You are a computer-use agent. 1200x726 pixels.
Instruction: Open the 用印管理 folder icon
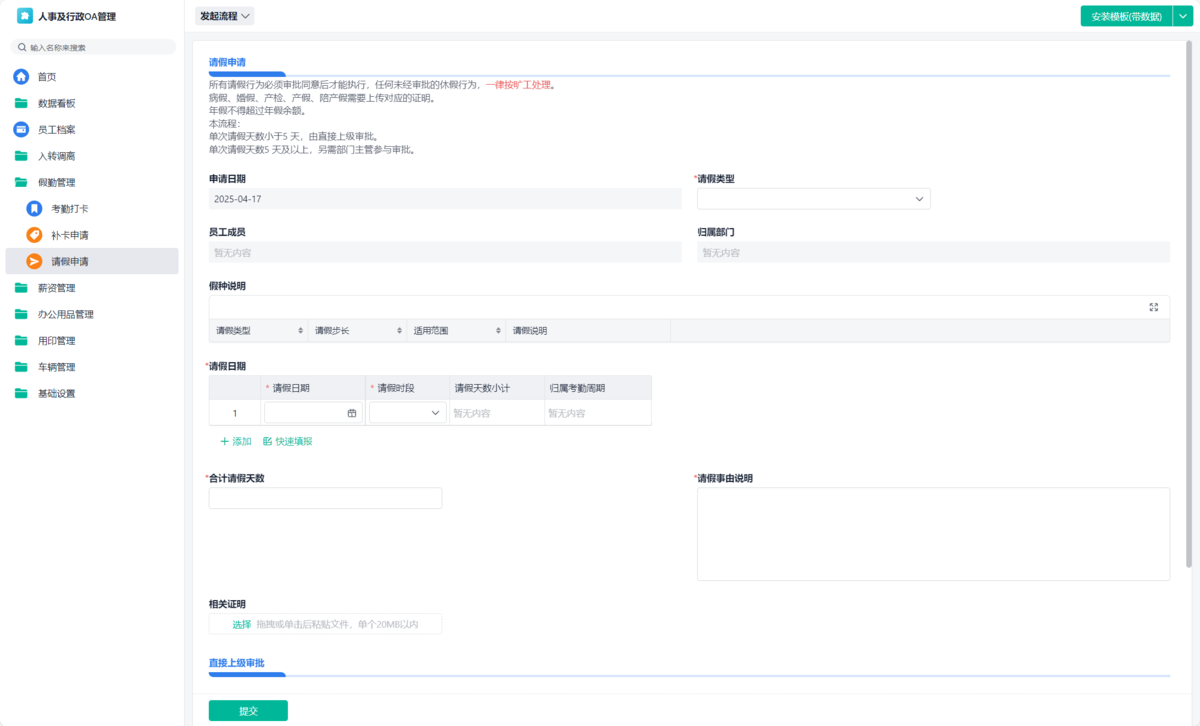click(21, 341)
